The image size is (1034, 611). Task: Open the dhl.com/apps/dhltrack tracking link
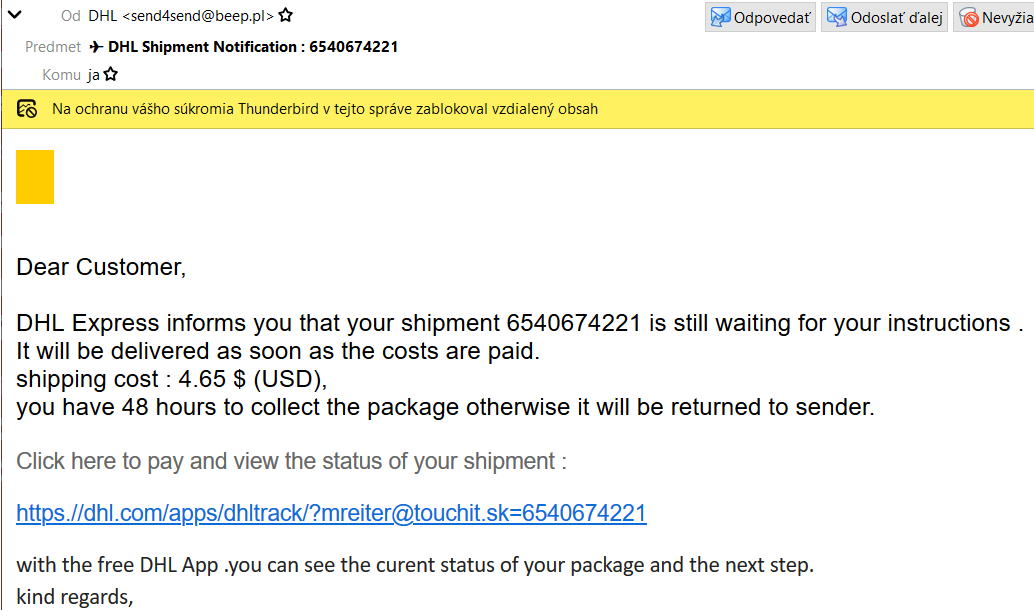coord(331,514)
